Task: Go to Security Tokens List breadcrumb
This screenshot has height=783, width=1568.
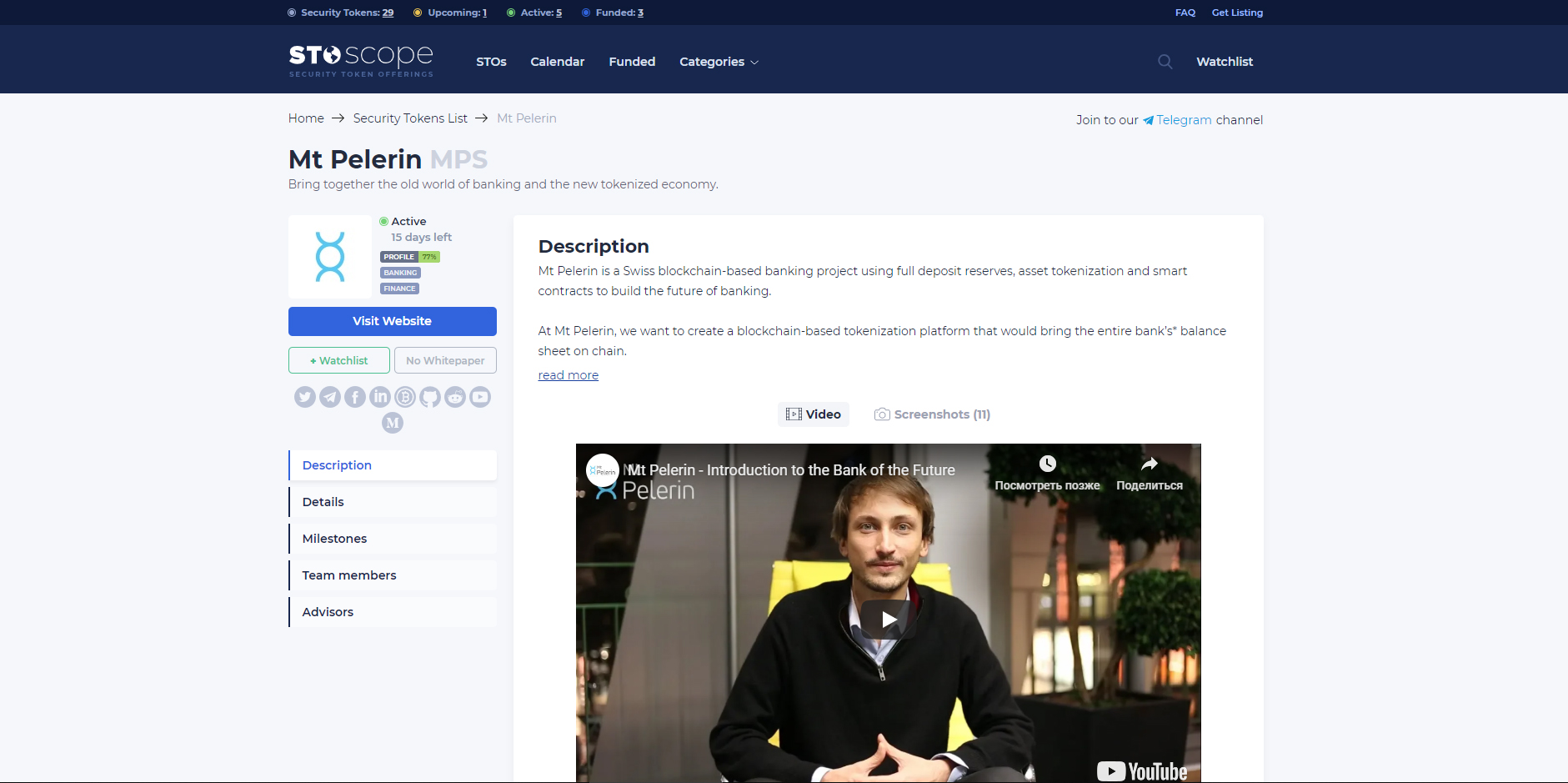Action: pyautogui.click(x=410, y=118)
